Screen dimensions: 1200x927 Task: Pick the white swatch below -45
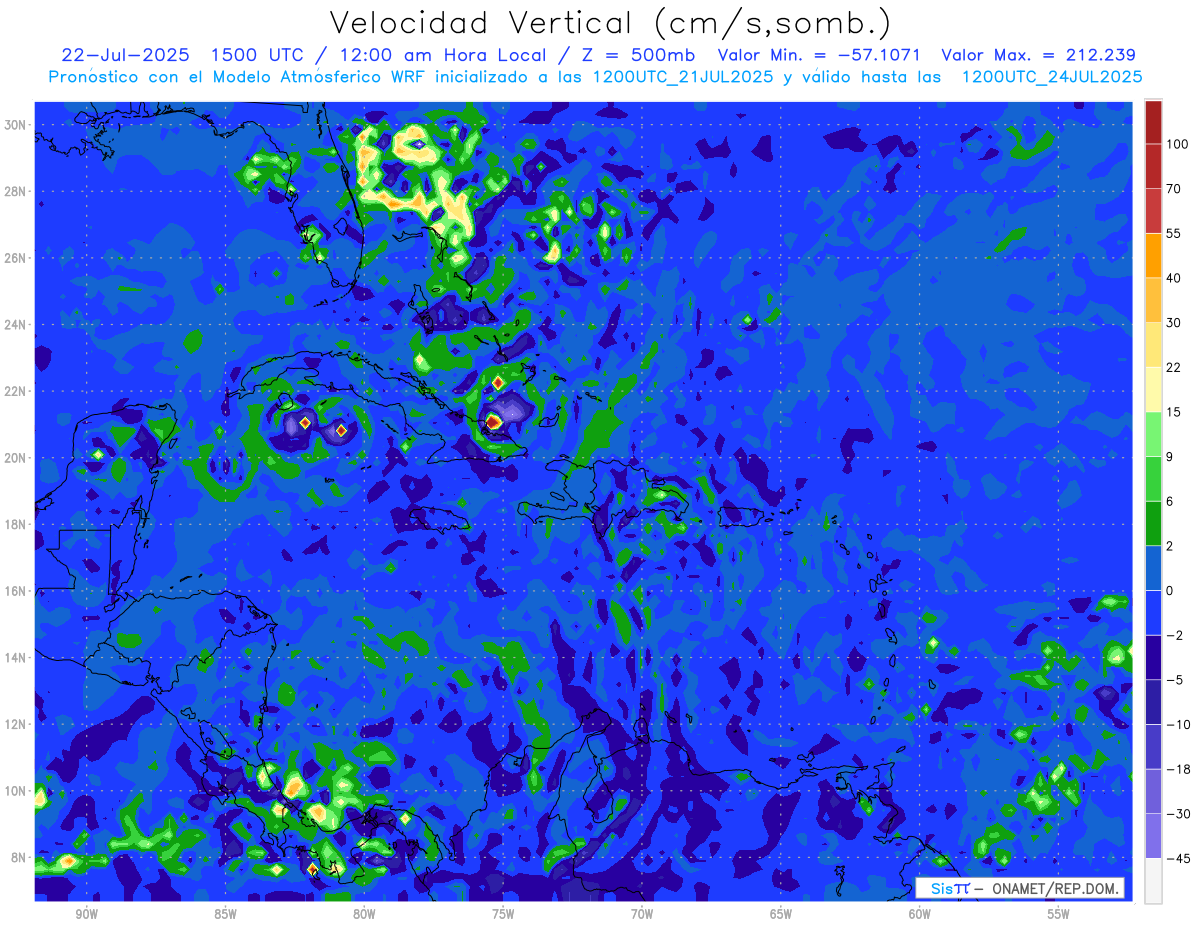click(x=1153, y=881)
